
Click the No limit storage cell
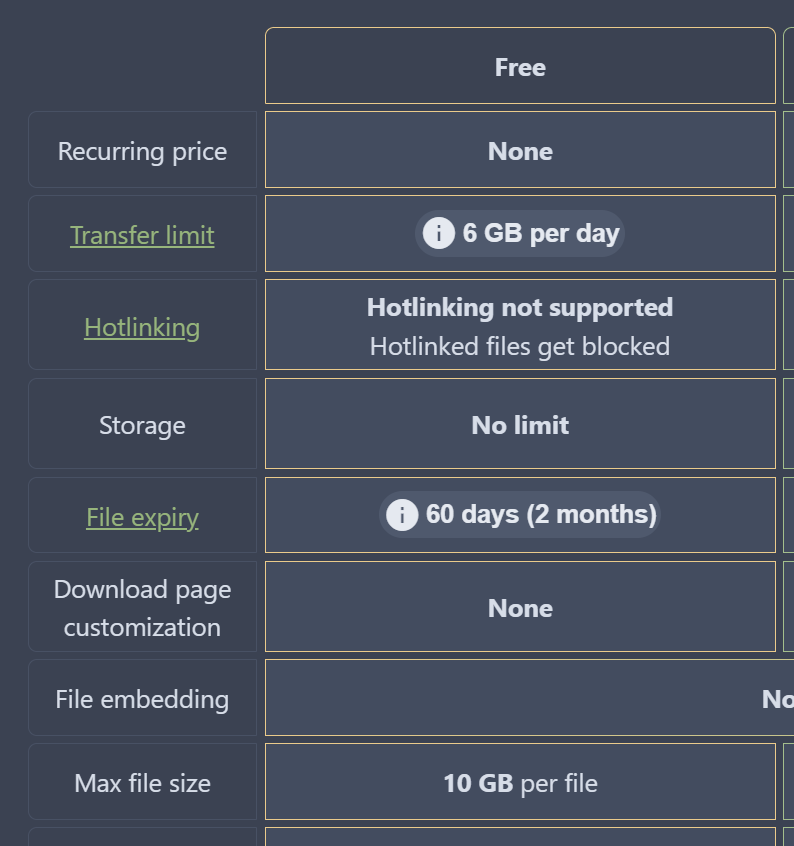pos(520,425)
